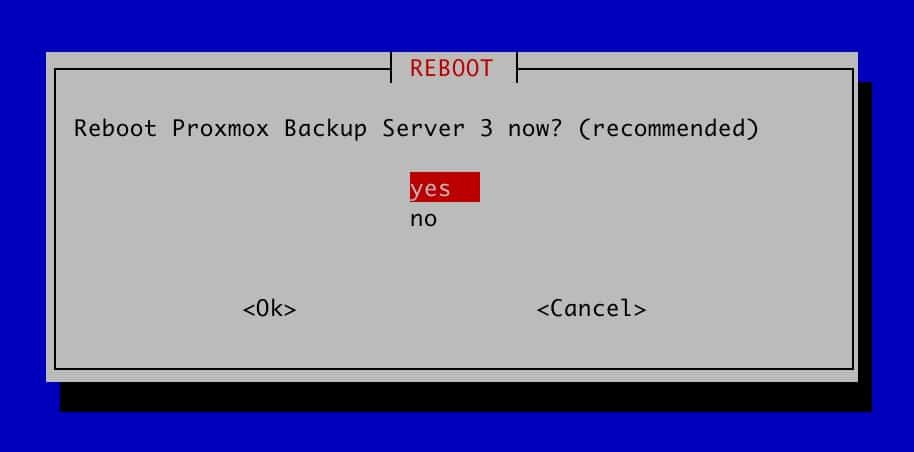The height and width of the screenshot is (452, 914).
Task: Click the word "Server" in the question
Action: click(x=423, y=128)
